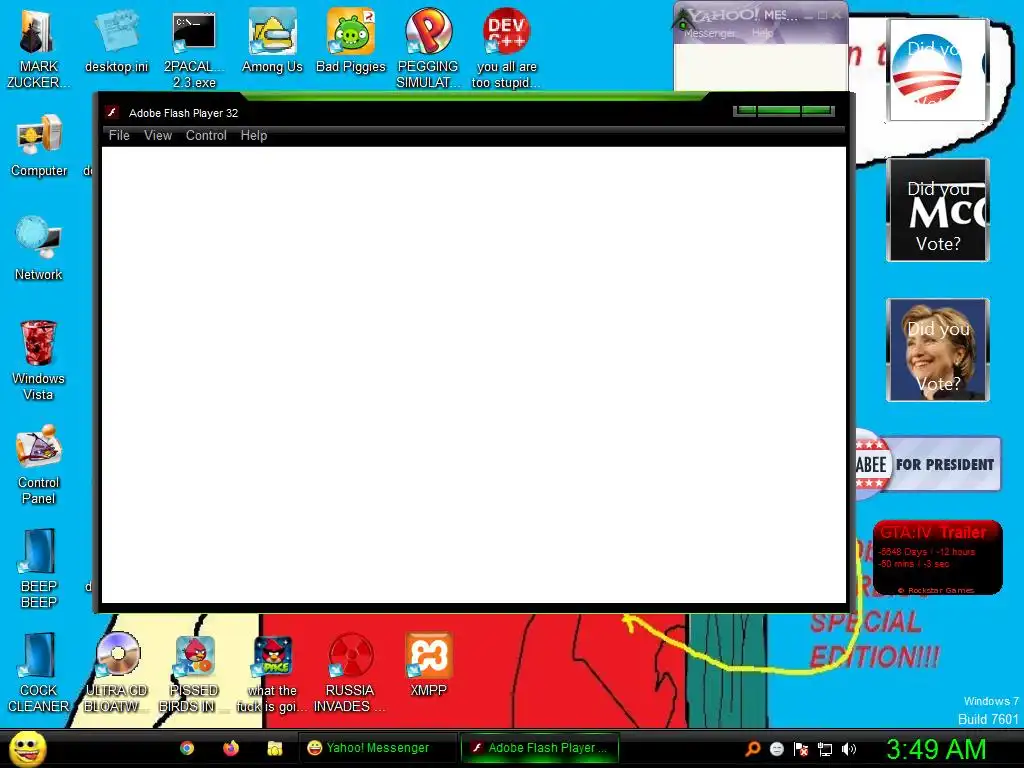
Task: Click the McCain 'Did you Vote?' gadget
Action: pyautogui.click(x=937, y=210)
